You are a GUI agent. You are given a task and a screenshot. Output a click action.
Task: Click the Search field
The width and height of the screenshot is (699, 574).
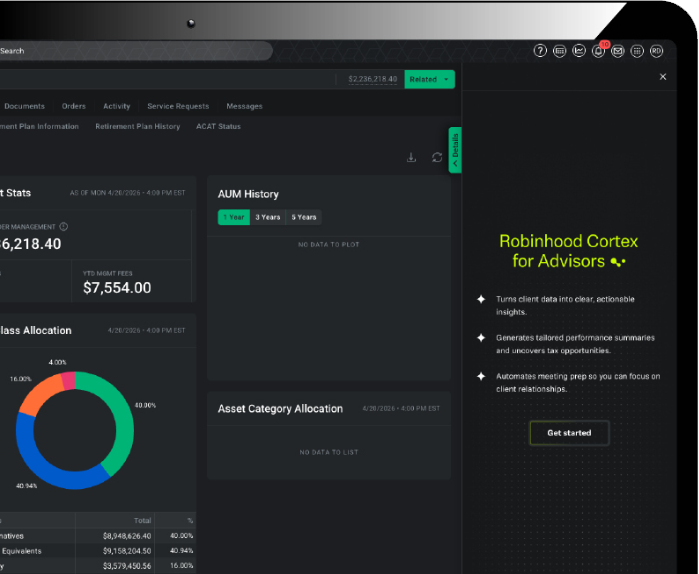point(134,51)
